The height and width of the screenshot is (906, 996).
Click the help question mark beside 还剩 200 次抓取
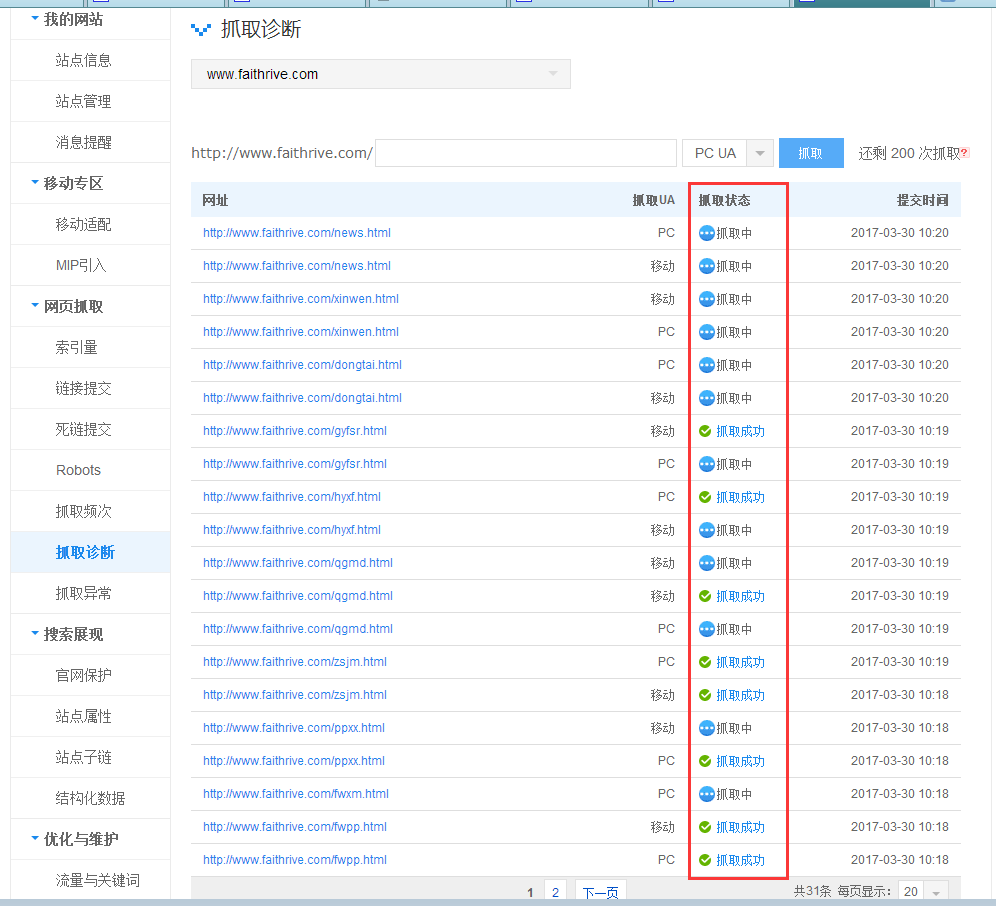click(964, 152)
